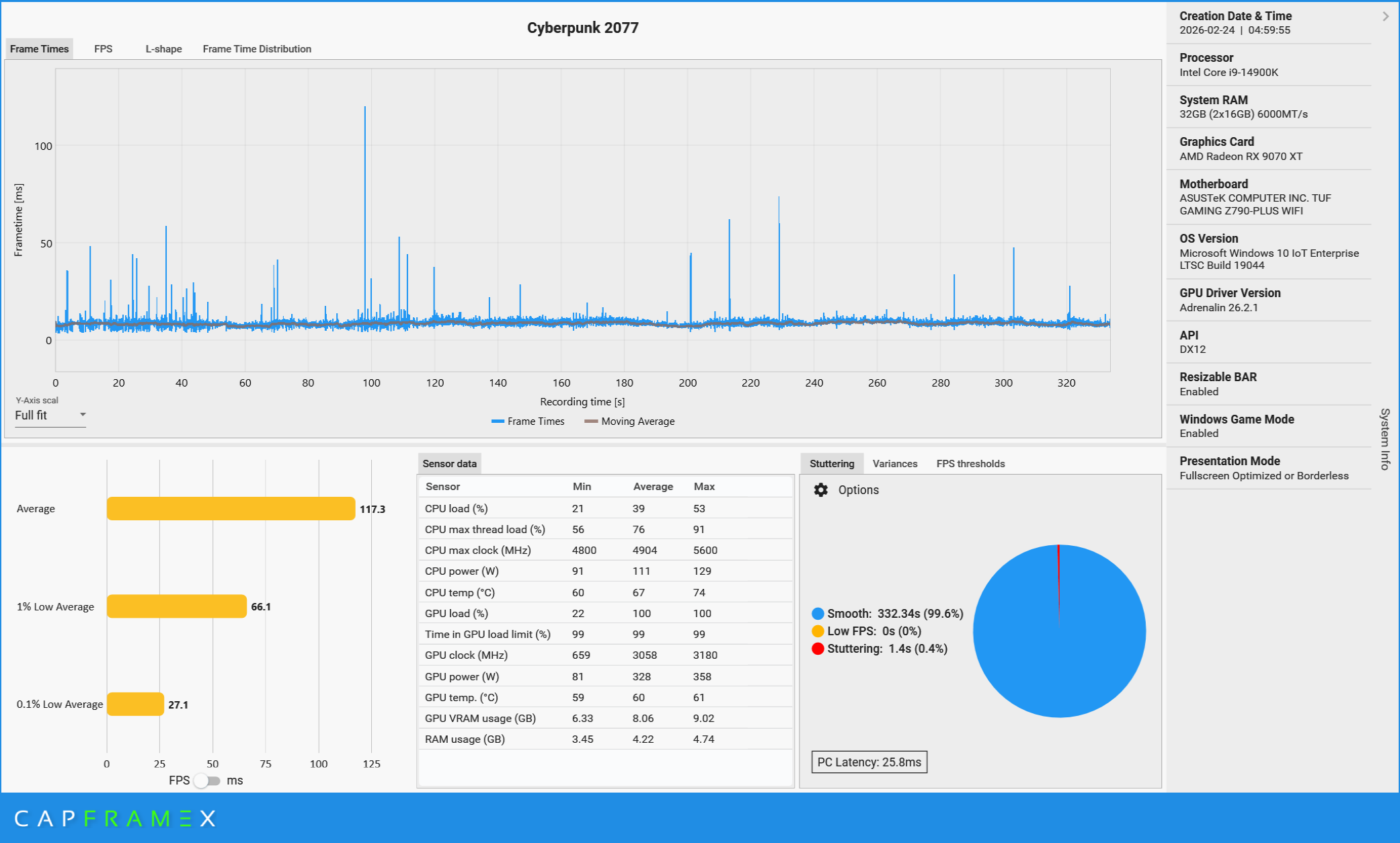Image resolution: width=1400 pixels, height=843 pixels.
Task: Collapse System Info panel with chevron arrow
Action: (x=1385, y=16)
